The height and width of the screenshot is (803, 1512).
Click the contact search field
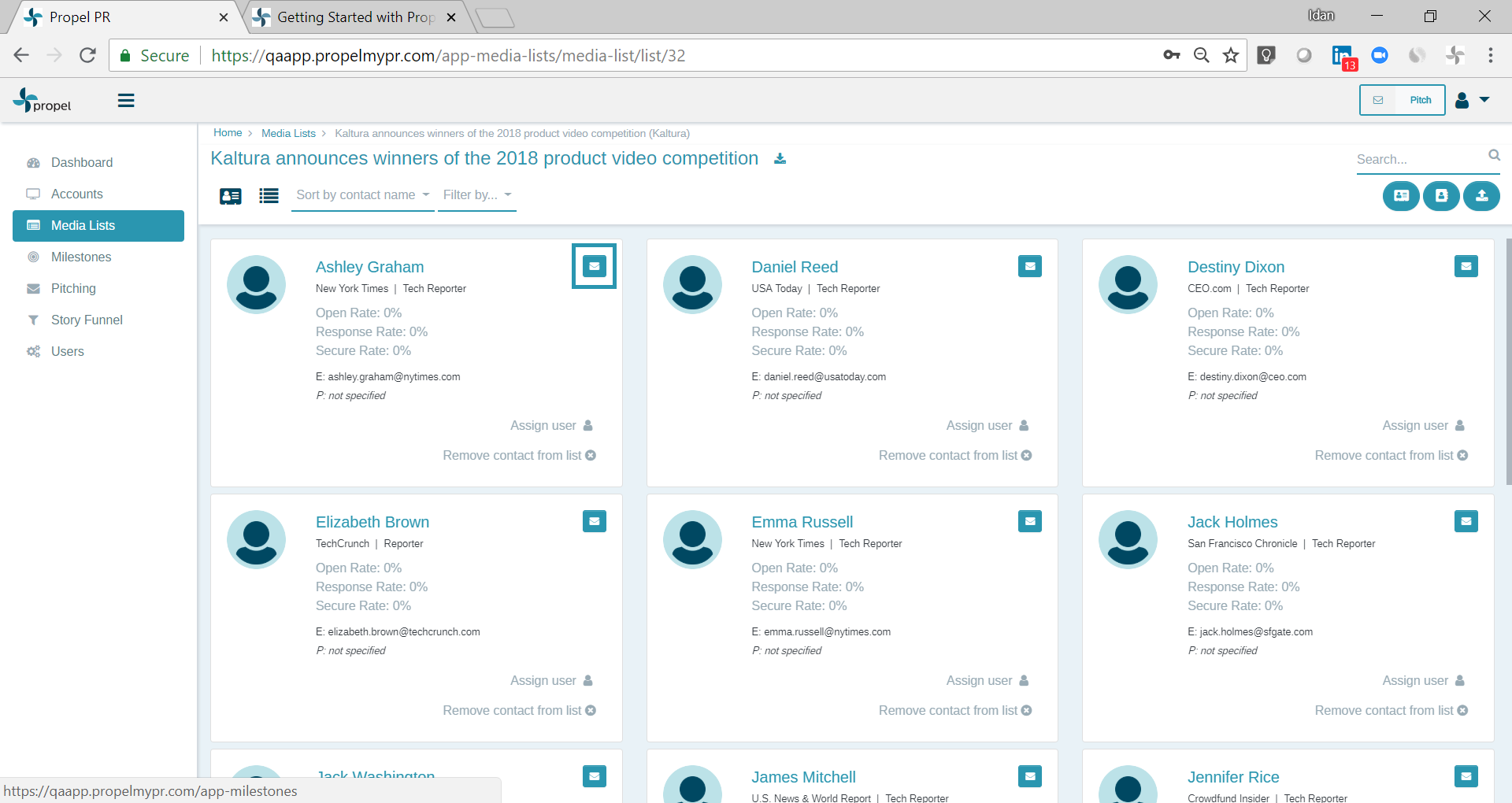pyautogui.click(x=1419, y=159)
